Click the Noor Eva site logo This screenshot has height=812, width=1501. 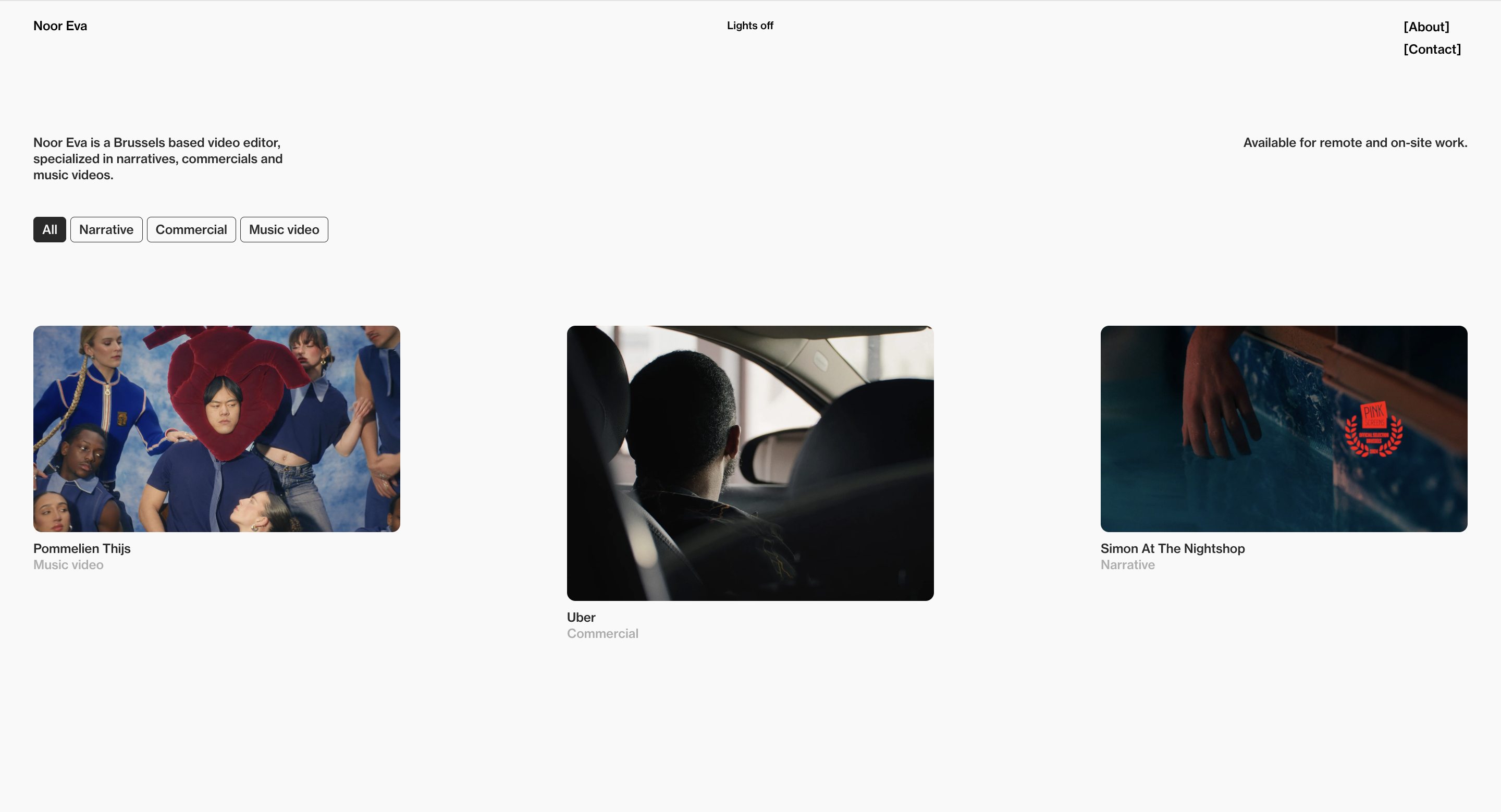[60, 26]
